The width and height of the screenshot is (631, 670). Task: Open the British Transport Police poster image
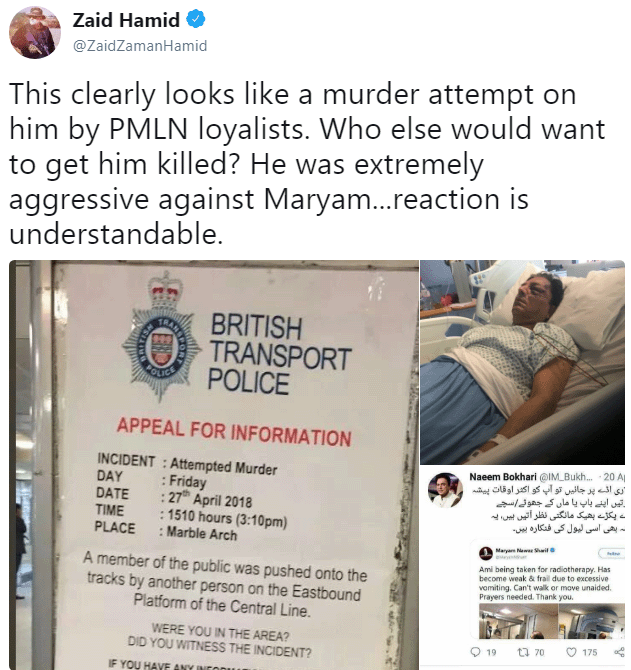214,464
